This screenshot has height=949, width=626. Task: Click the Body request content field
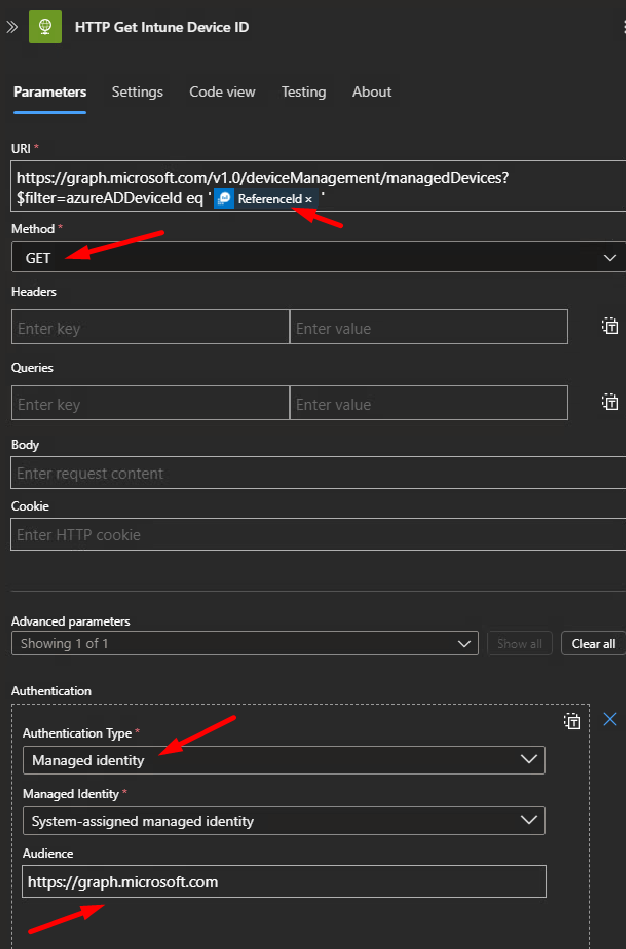[x=318, y=473]
